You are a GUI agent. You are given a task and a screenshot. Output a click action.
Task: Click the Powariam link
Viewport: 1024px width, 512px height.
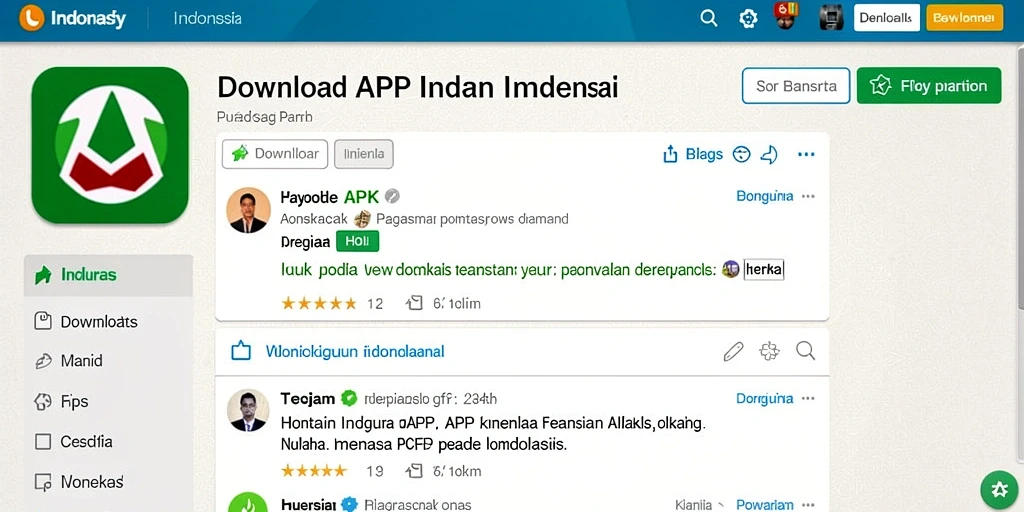pyautogui.click(x=765, y=505)
